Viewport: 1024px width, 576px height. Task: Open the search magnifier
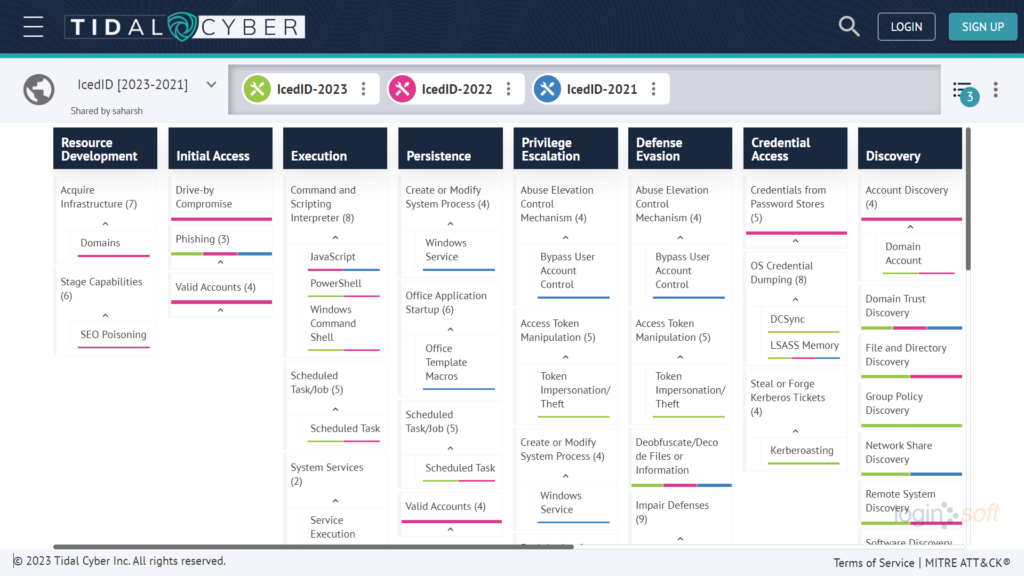pos(848,27)
